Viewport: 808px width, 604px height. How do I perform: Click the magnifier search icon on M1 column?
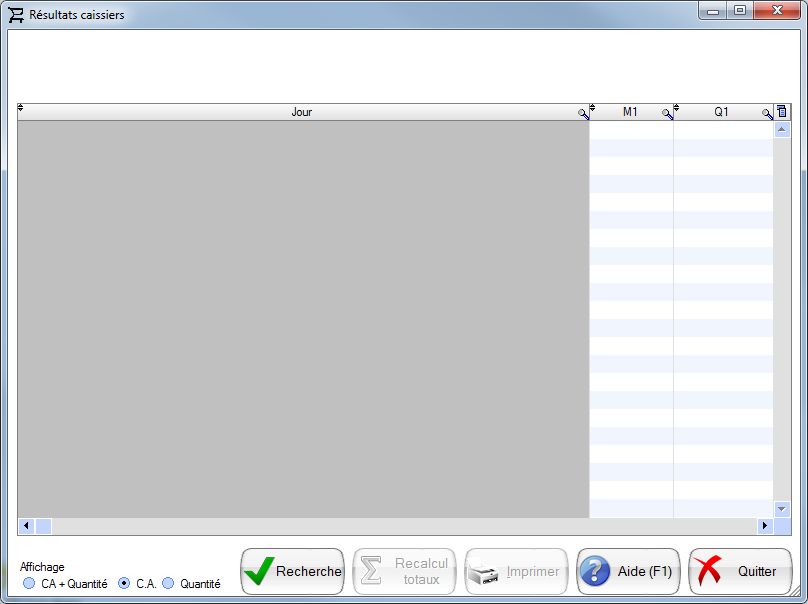(x=667, y=113)
